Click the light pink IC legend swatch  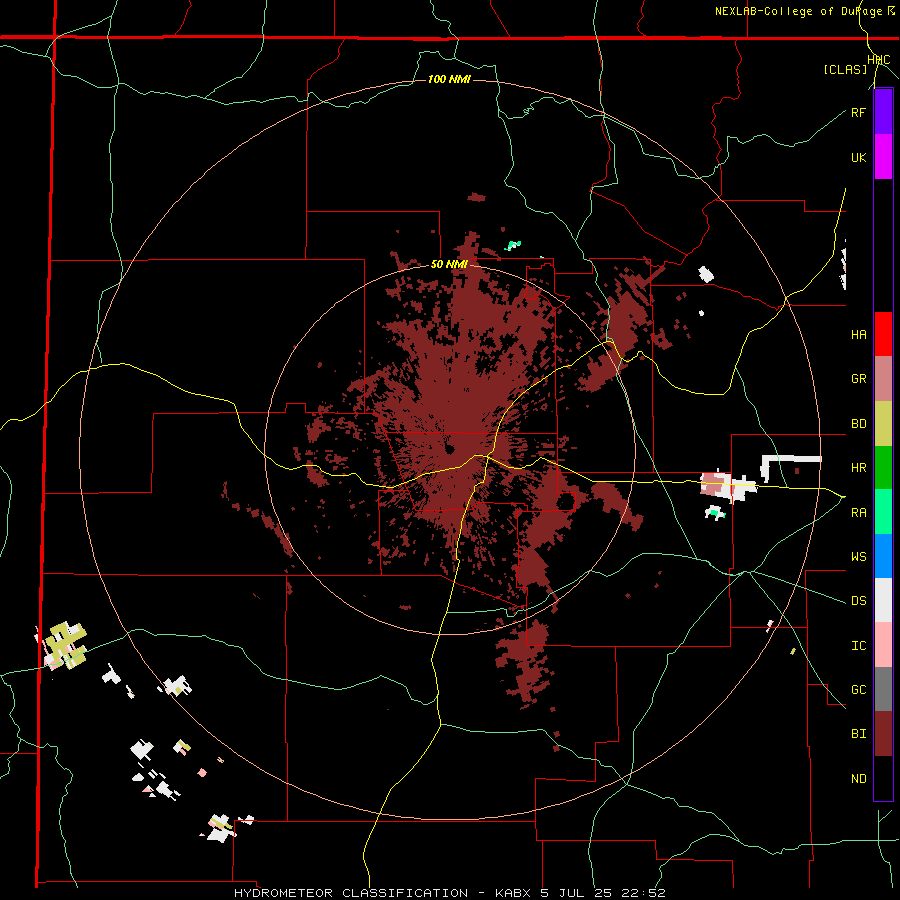[x=883, y=645]
